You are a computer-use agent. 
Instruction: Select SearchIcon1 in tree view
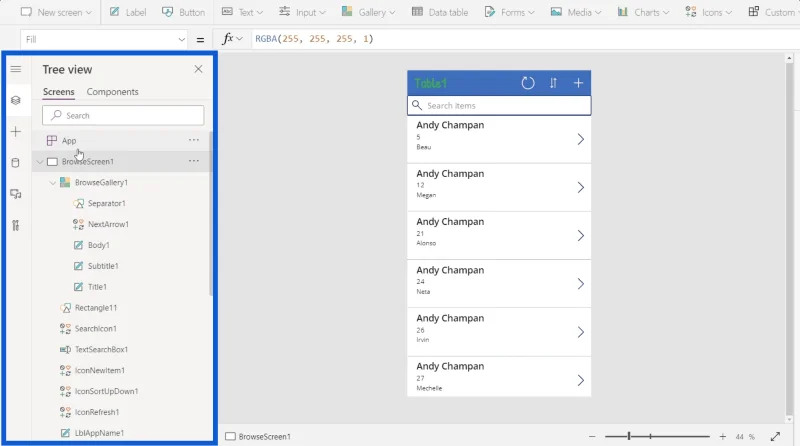point(95,329)
